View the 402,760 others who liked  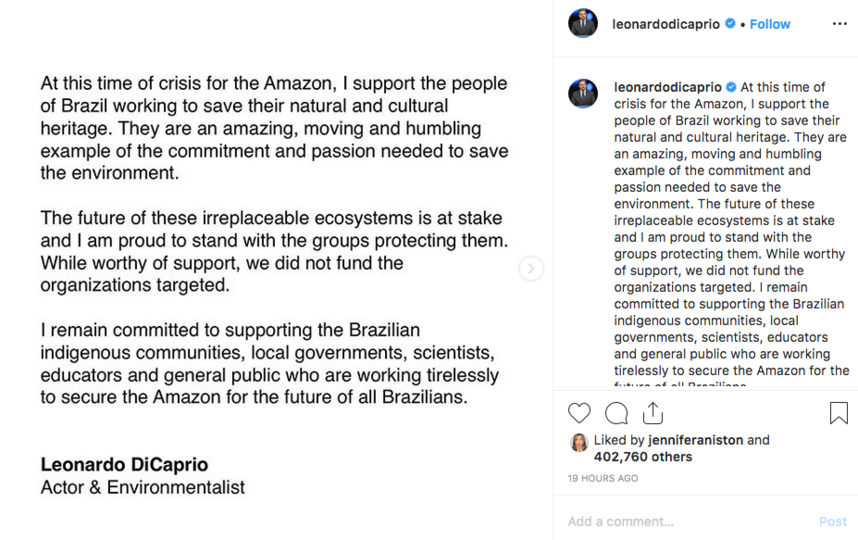pyautogui.click(x=643, y=457)
